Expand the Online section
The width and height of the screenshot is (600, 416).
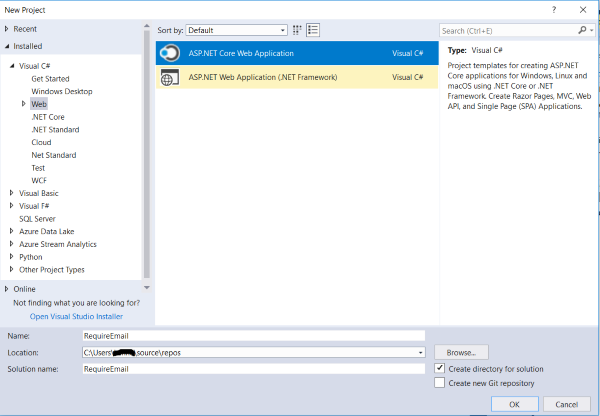pyautogui.click(x=7, y=289)
